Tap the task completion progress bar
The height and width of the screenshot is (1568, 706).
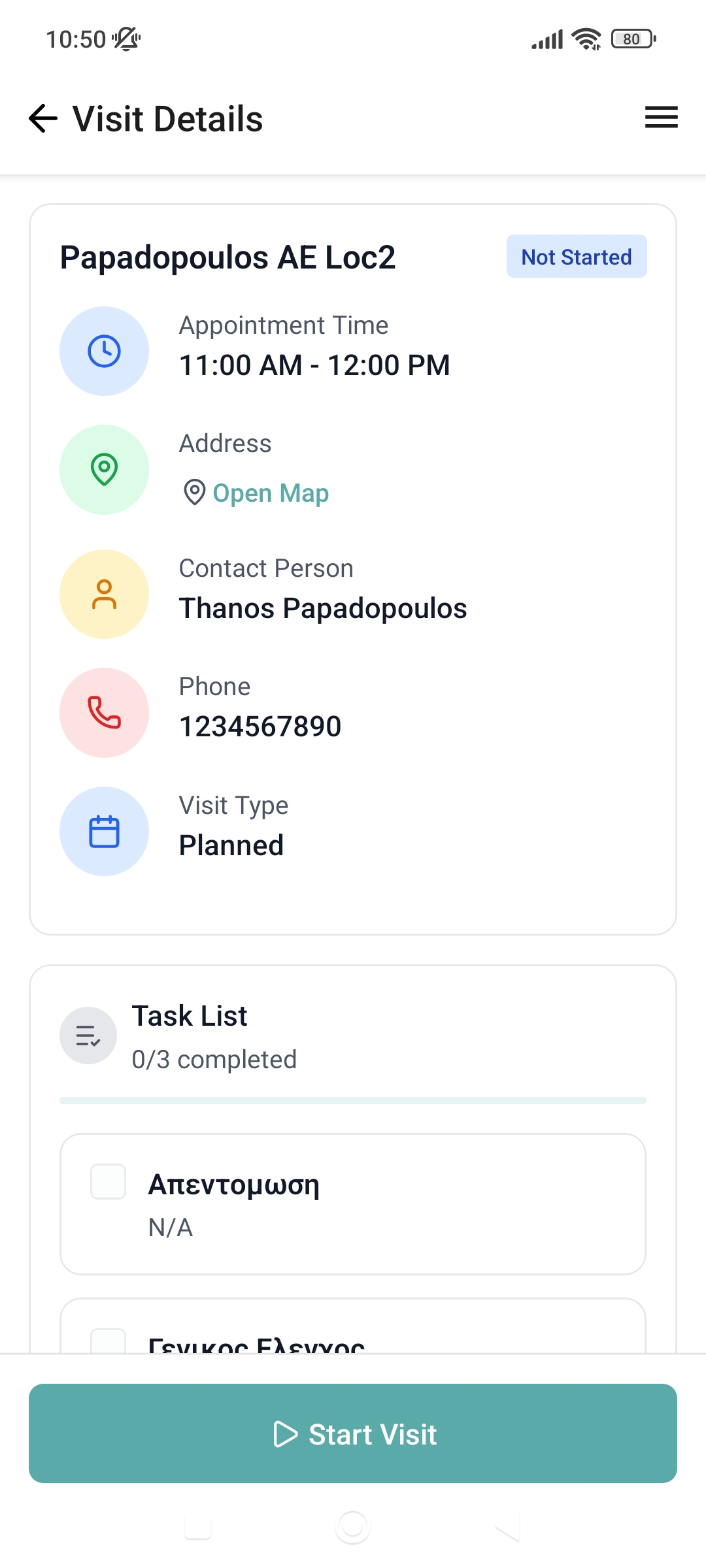click(x=353, y=1101)
